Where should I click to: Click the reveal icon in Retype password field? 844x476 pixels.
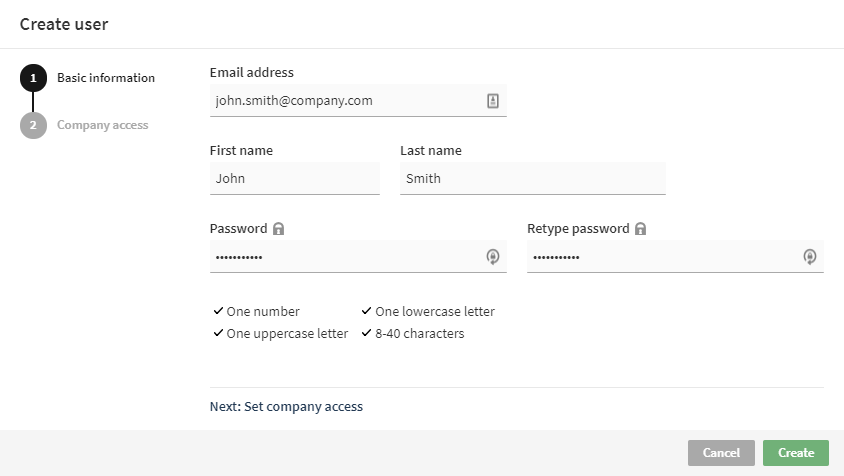[810, 257]
